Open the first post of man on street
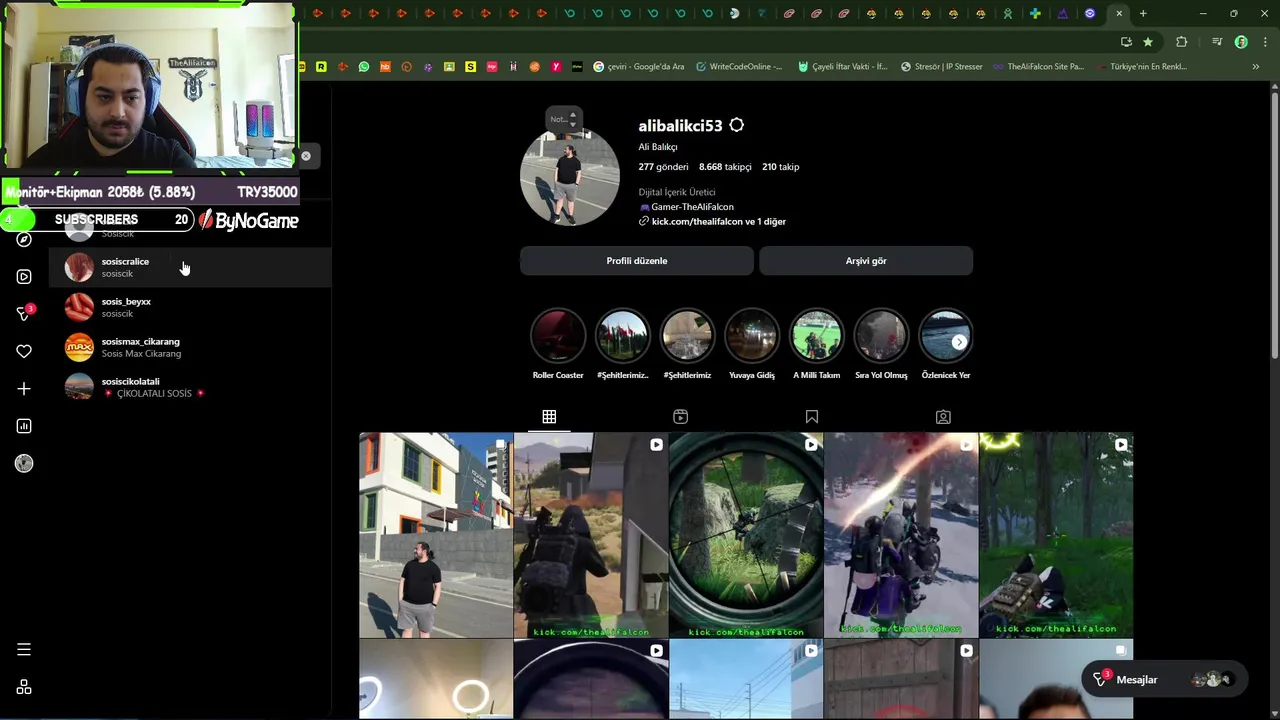This screenshot has width=1280, height=720. pos(436,535)
